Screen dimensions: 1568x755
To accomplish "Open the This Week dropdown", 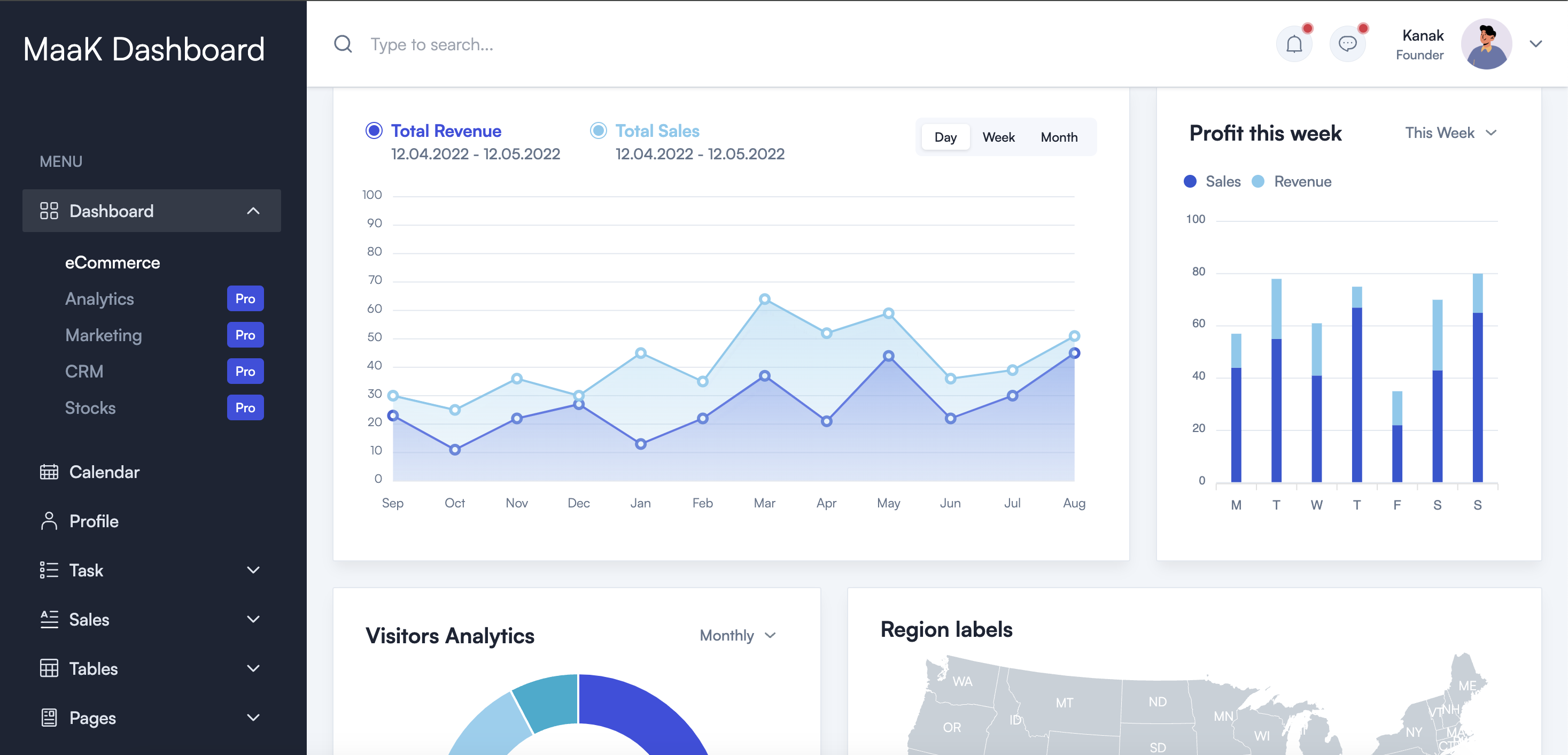I will [x=1450, y=133].
